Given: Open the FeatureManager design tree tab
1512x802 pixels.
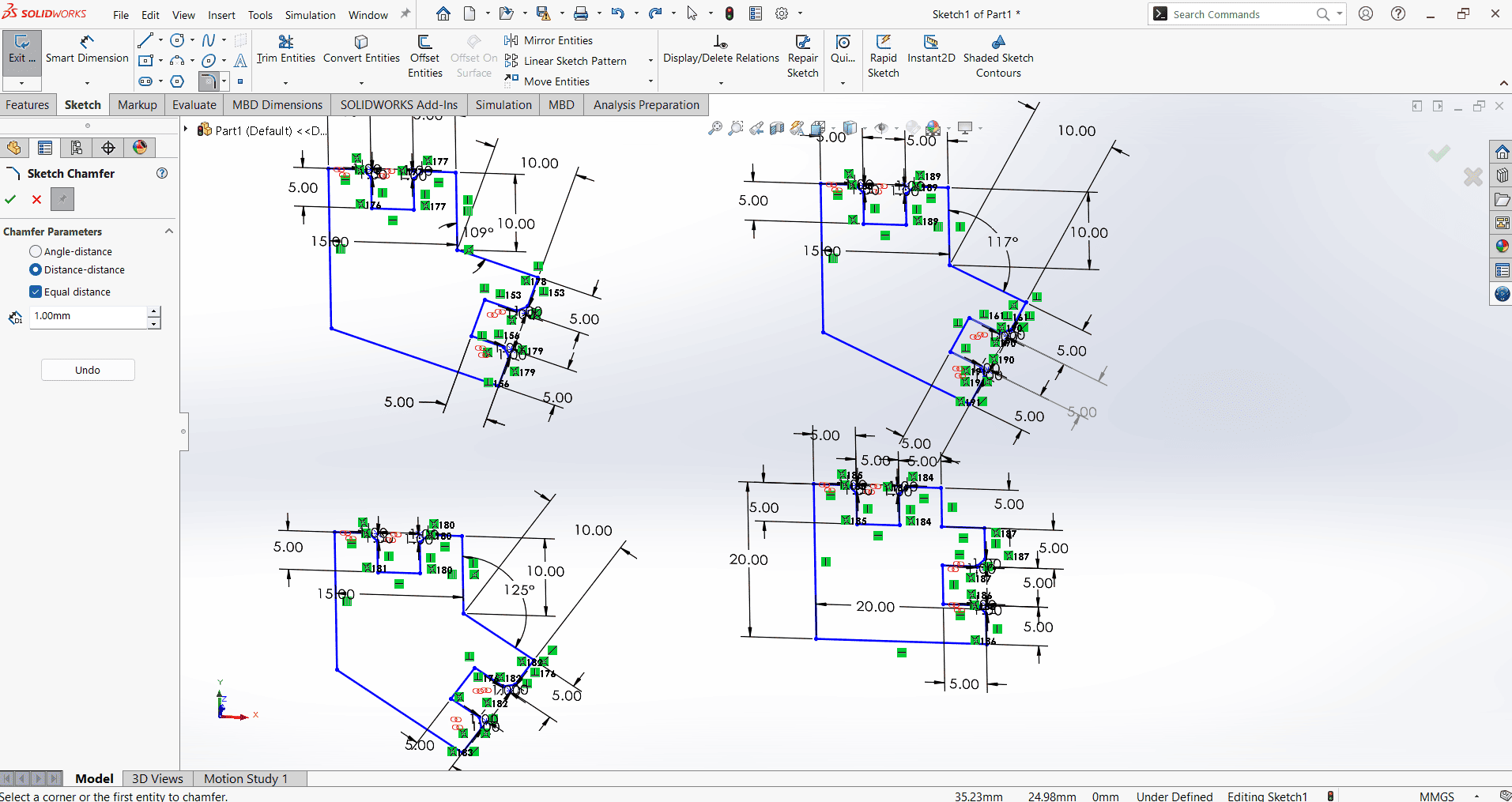Looking at the screenshot, I should [x=13, y=148].
